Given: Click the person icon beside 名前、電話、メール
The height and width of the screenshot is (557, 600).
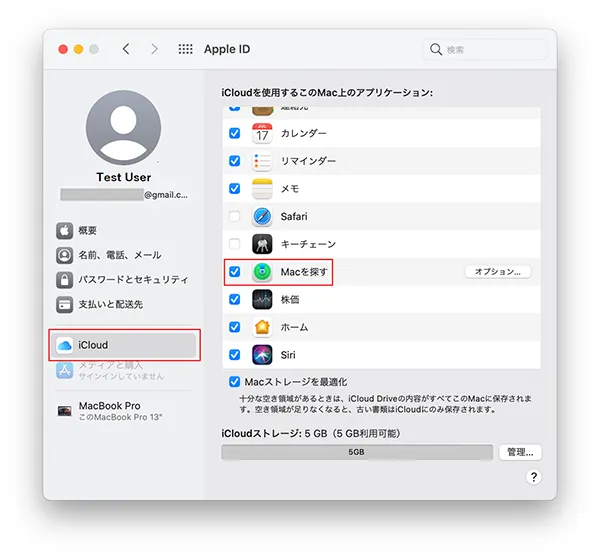Looking at the screenshot, I should 64,255.
